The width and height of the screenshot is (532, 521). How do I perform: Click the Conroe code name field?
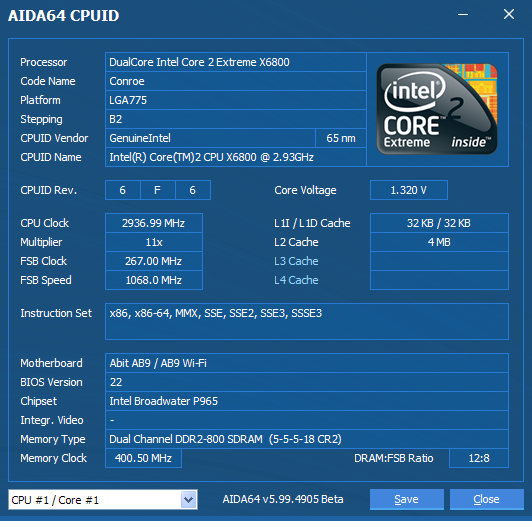point(236,81)
